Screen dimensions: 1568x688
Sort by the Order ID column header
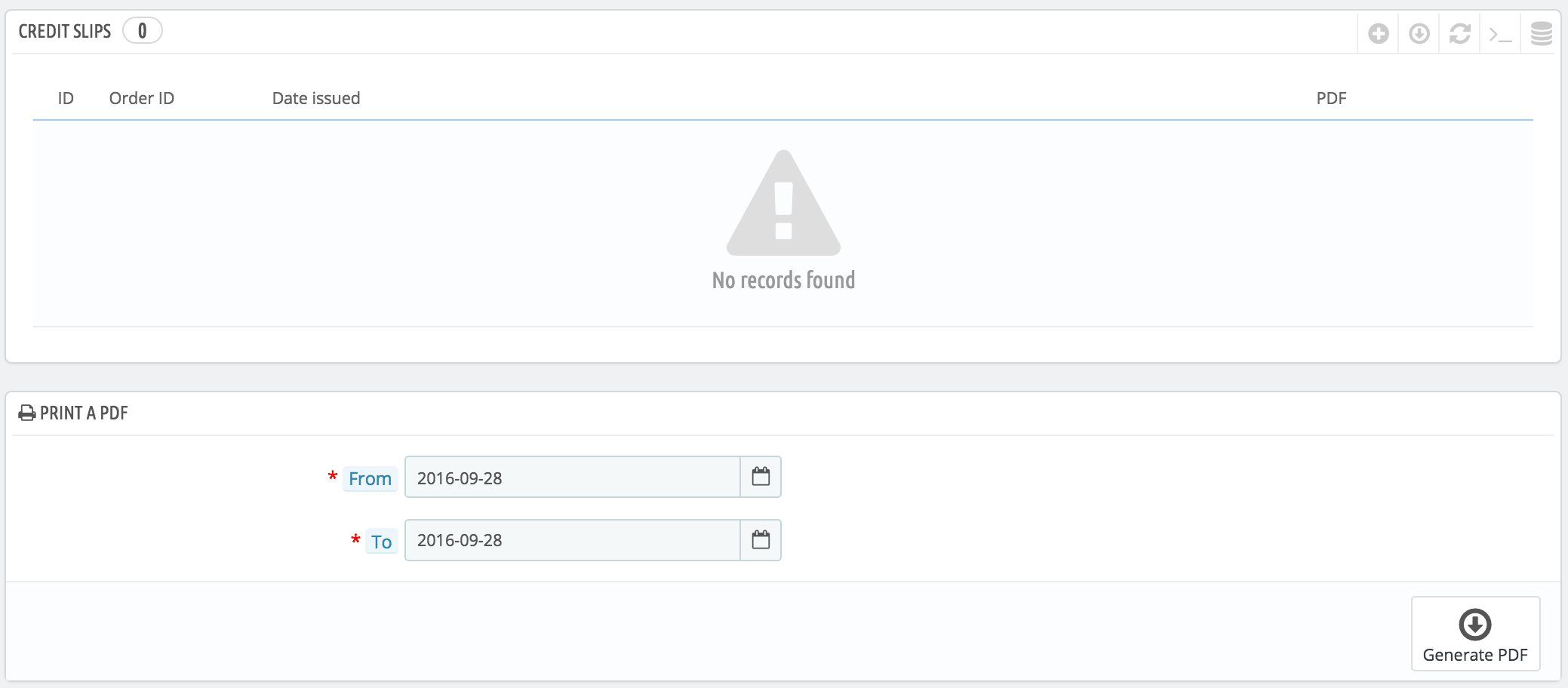tap(142, 98)
